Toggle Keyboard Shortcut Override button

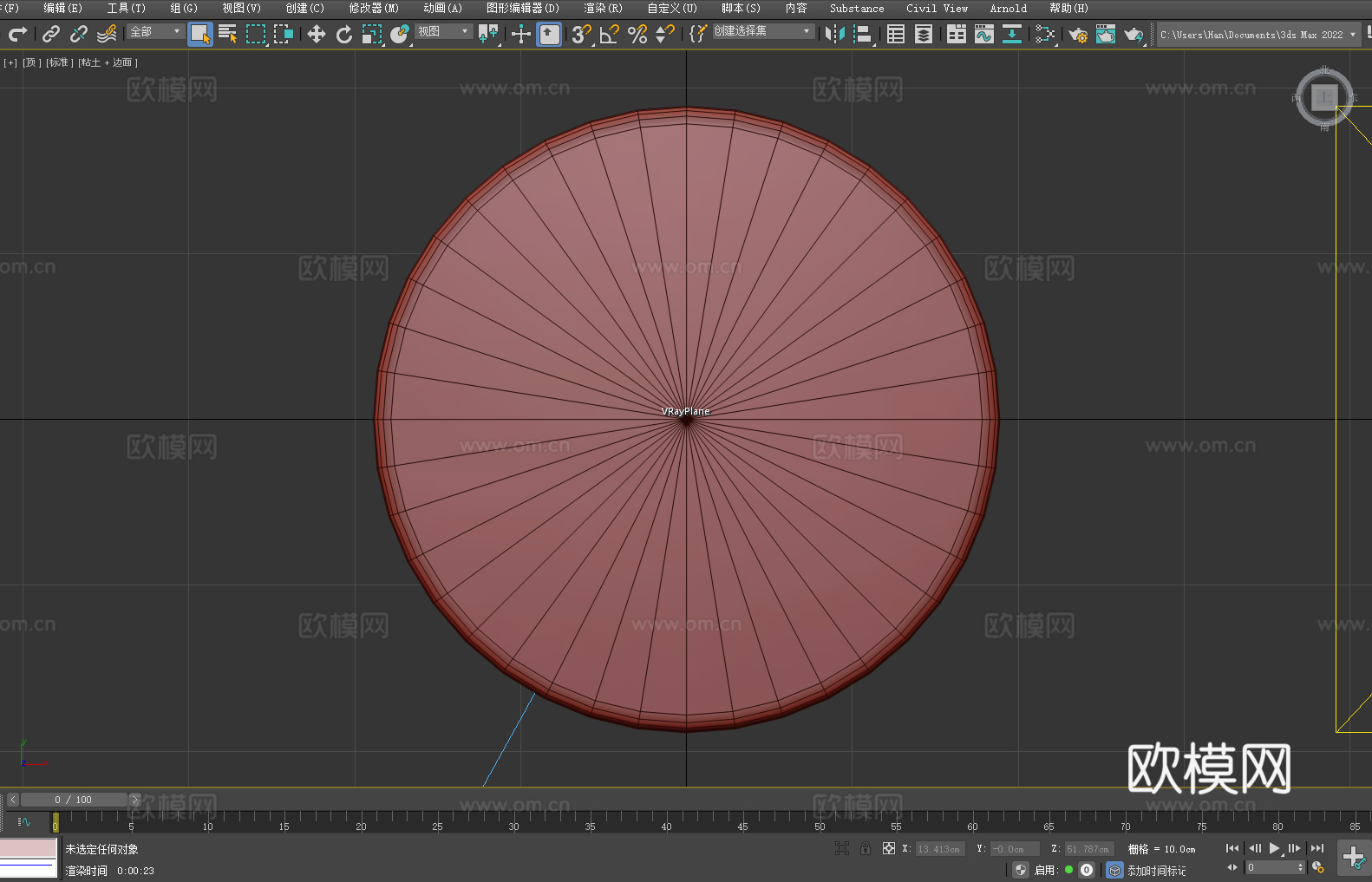[x=549, y=34]
